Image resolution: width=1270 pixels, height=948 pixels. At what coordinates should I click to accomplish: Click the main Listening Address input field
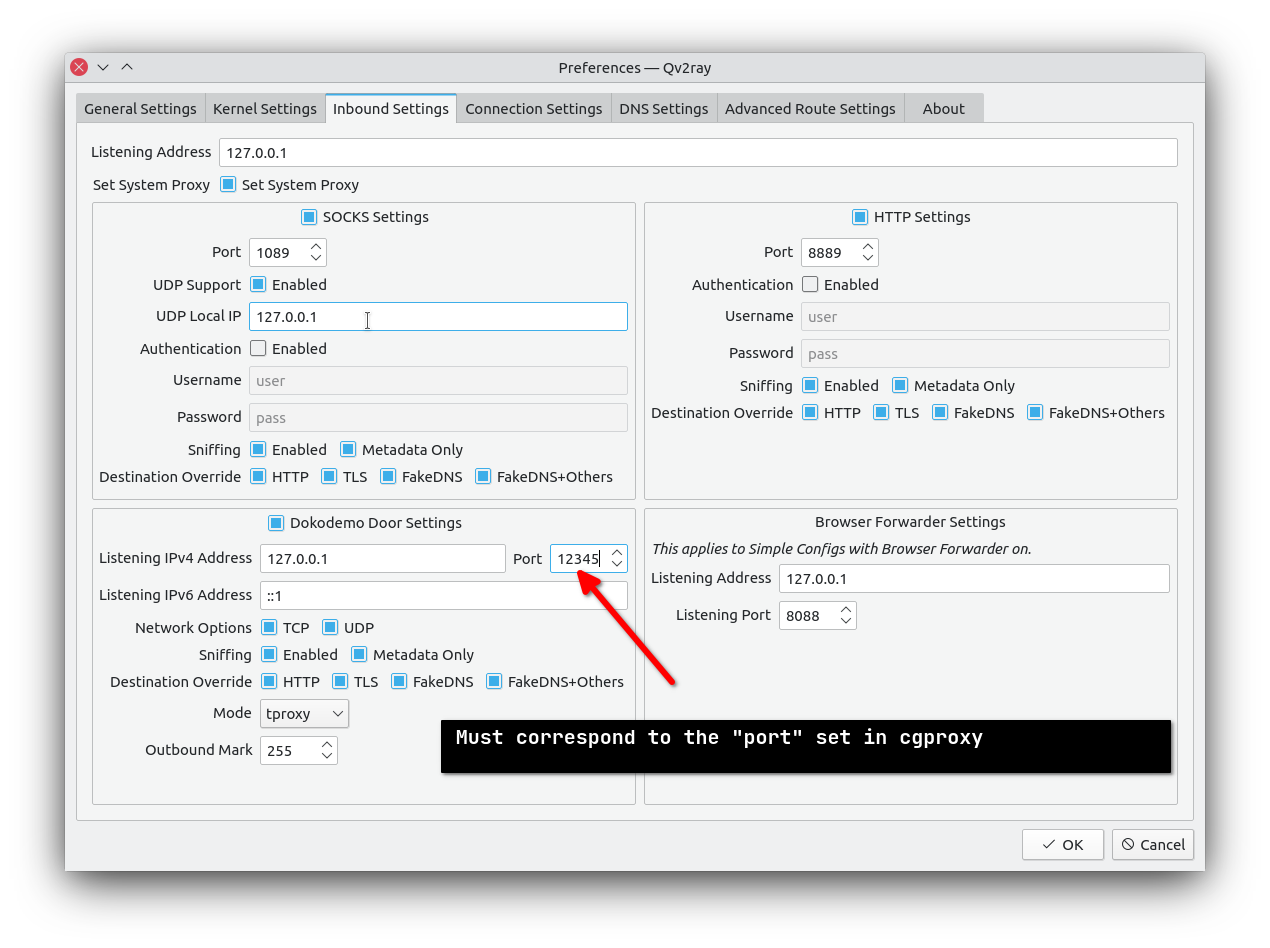pos(697,153)
